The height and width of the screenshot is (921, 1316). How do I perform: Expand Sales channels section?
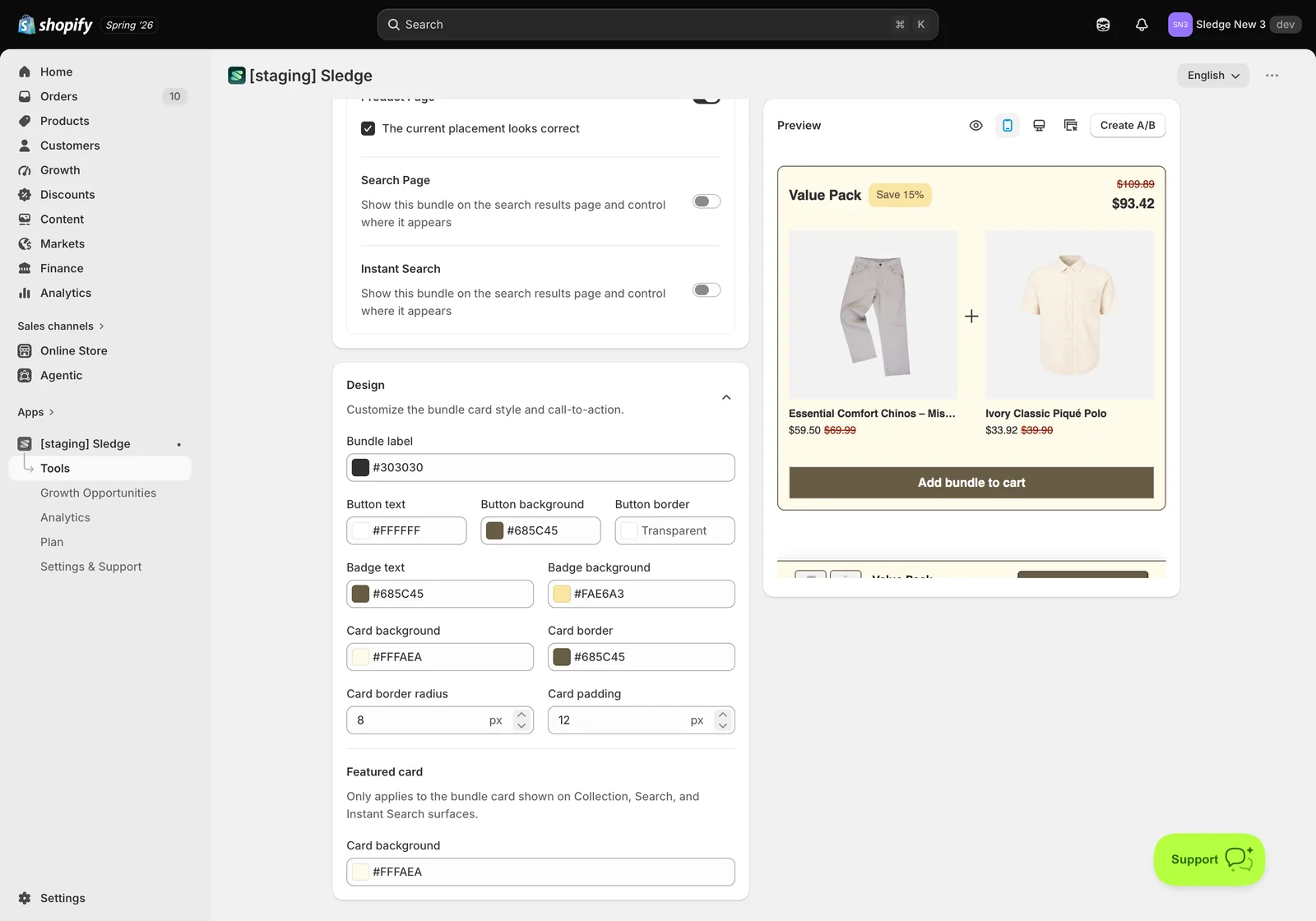tap(61, 326)
